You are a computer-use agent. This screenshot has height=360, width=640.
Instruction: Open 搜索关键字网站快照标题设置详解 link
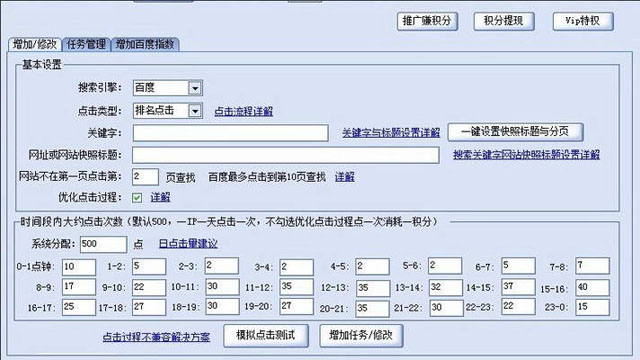[527, 155]
